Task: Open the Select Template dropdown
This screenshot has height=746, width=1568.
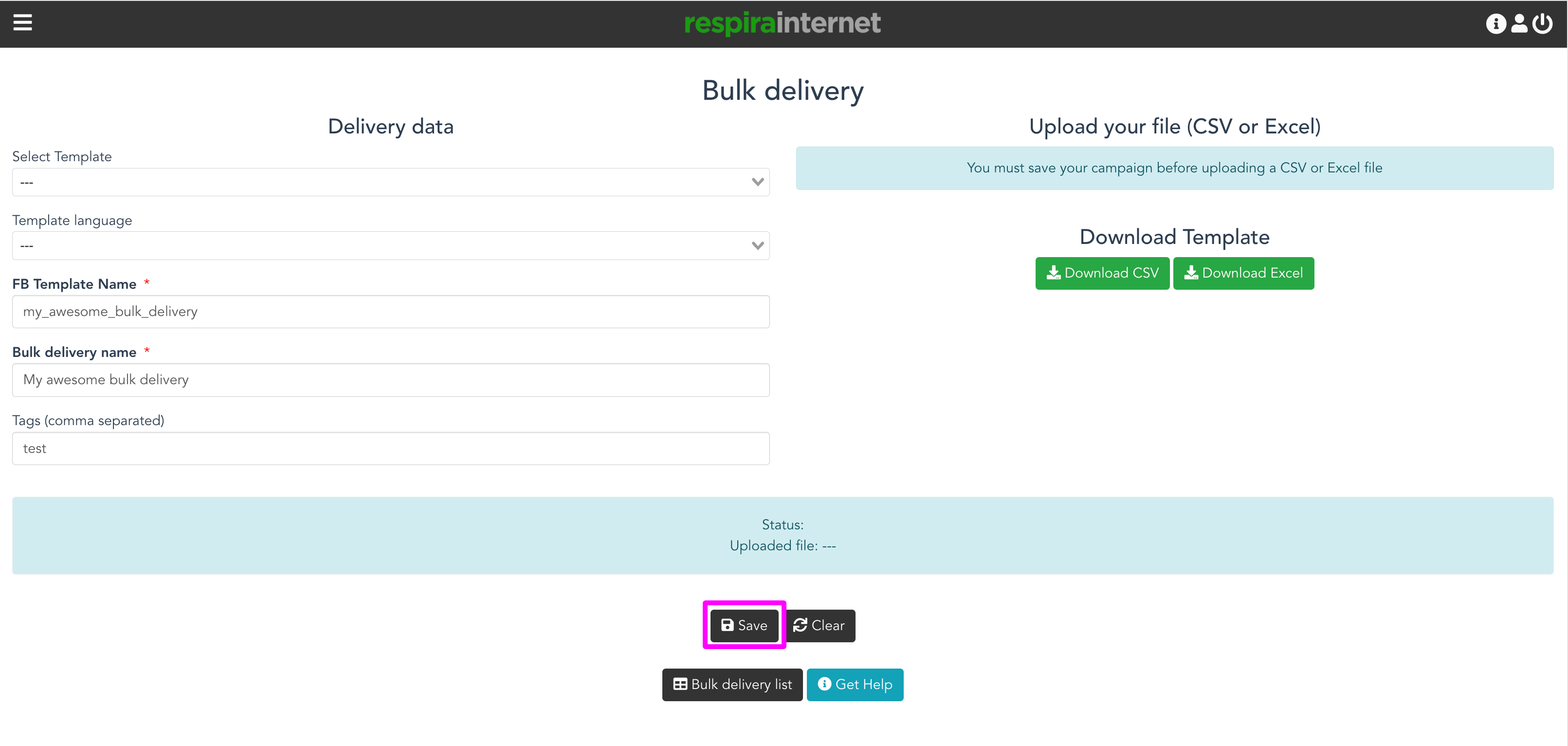Action: coord(390,182)
